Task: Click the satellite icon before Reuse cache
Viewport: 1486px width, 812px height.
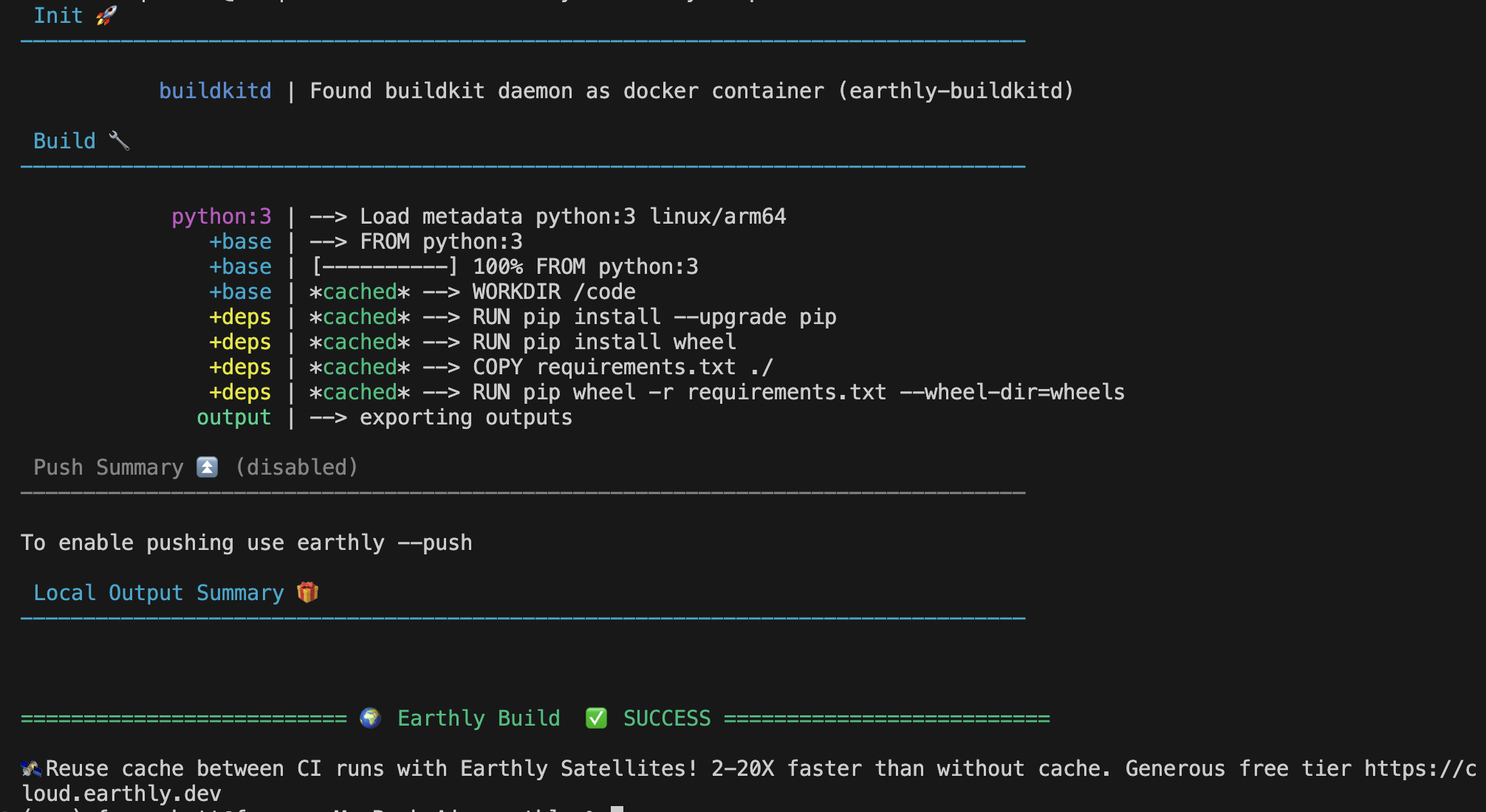Action: tap(32, 768)
